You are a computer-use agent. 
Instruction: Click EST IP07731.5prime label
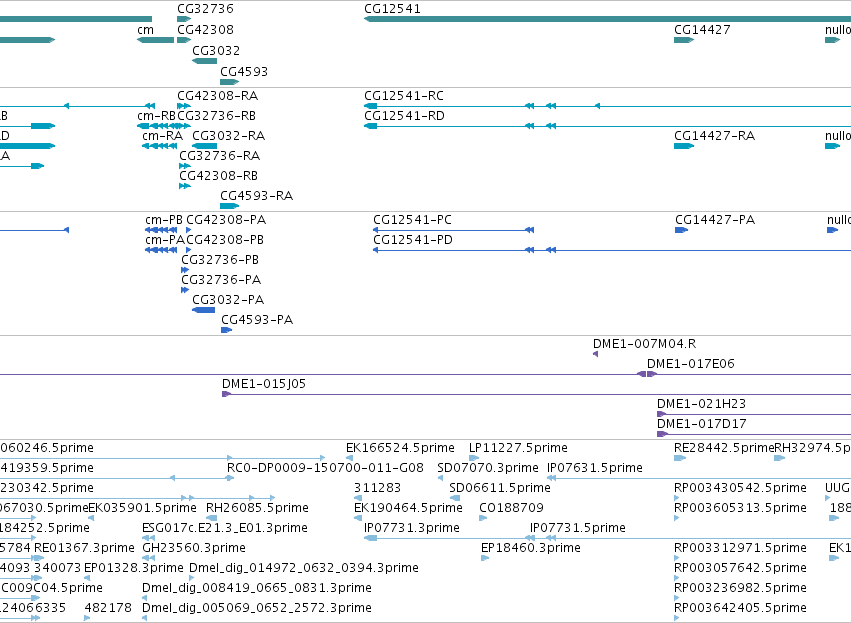point(578,528)
